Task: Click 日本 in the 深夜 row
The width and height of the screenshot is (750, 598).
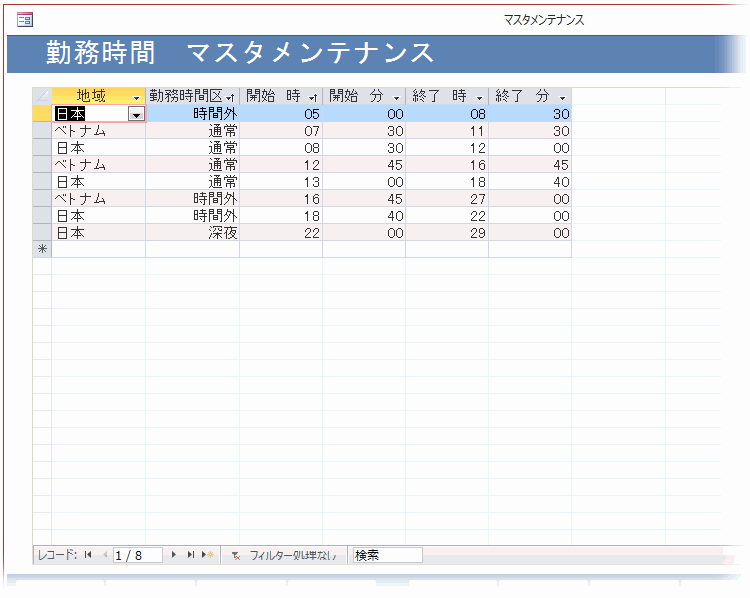Action: tap(99, 233)
